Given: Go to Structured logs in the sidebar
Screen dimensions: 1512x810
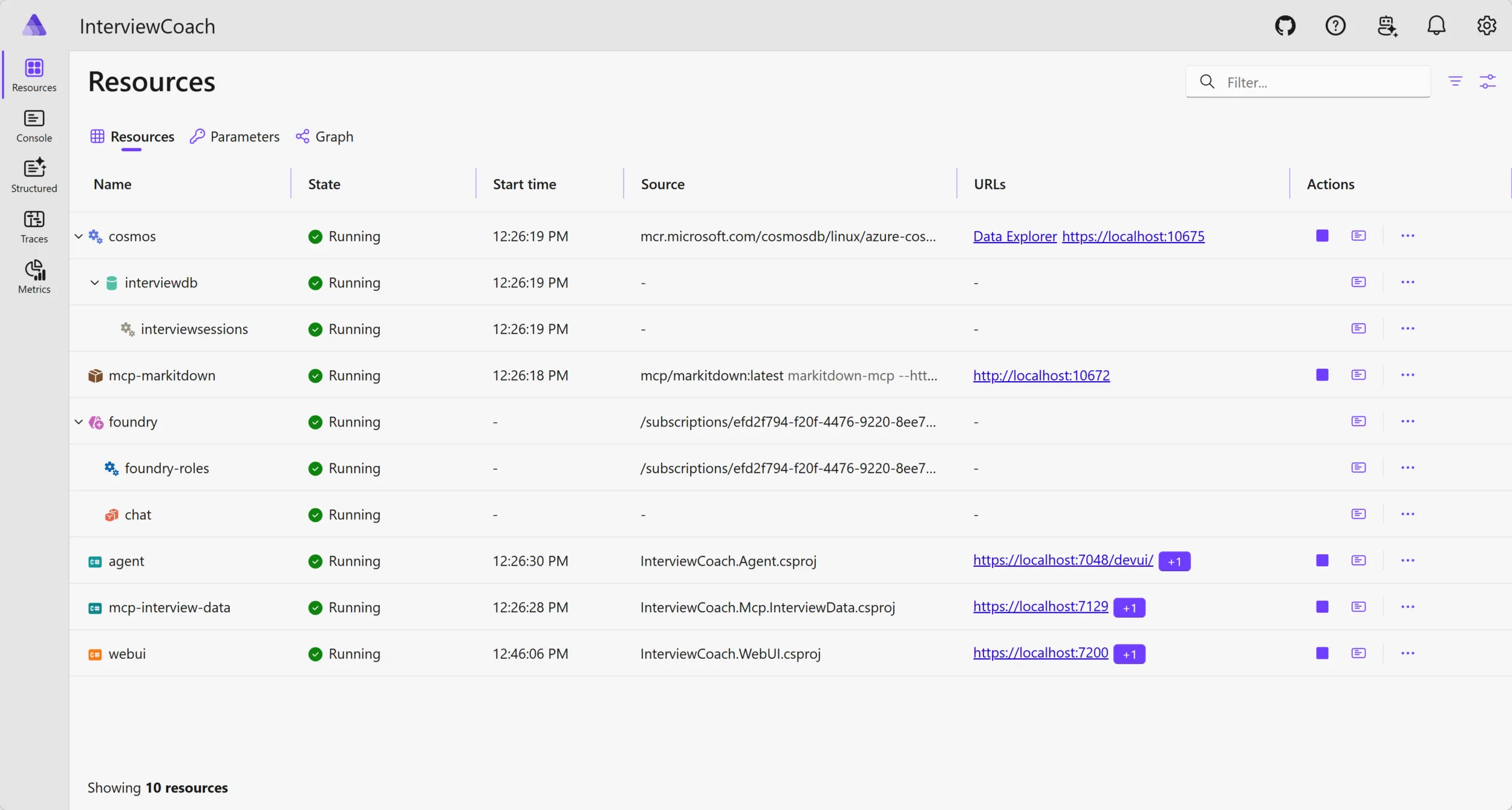Looking at the screenshot, I should (x=34, y=176).
